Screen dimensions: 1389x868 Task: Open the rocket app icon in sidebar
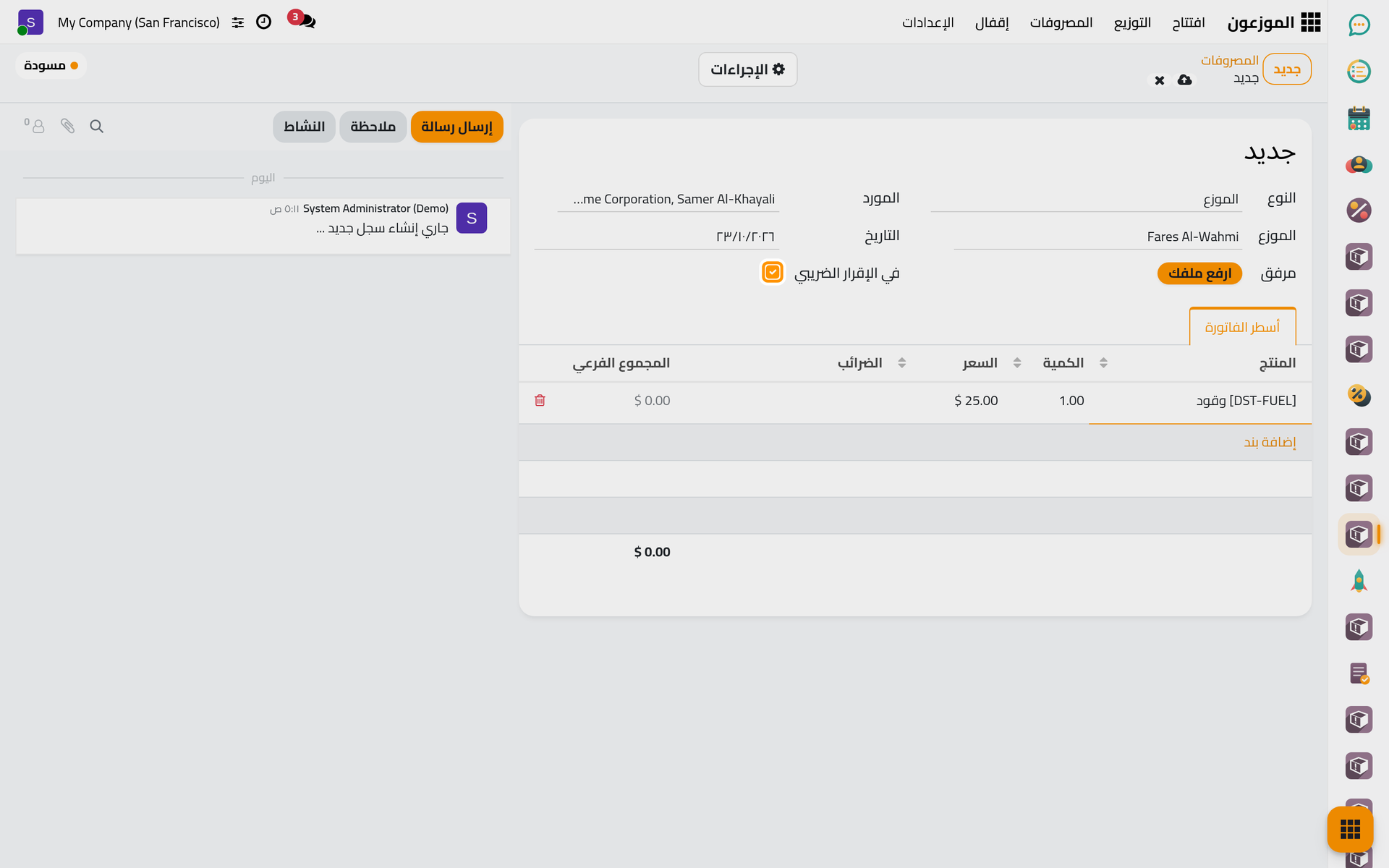[1359, 581]
